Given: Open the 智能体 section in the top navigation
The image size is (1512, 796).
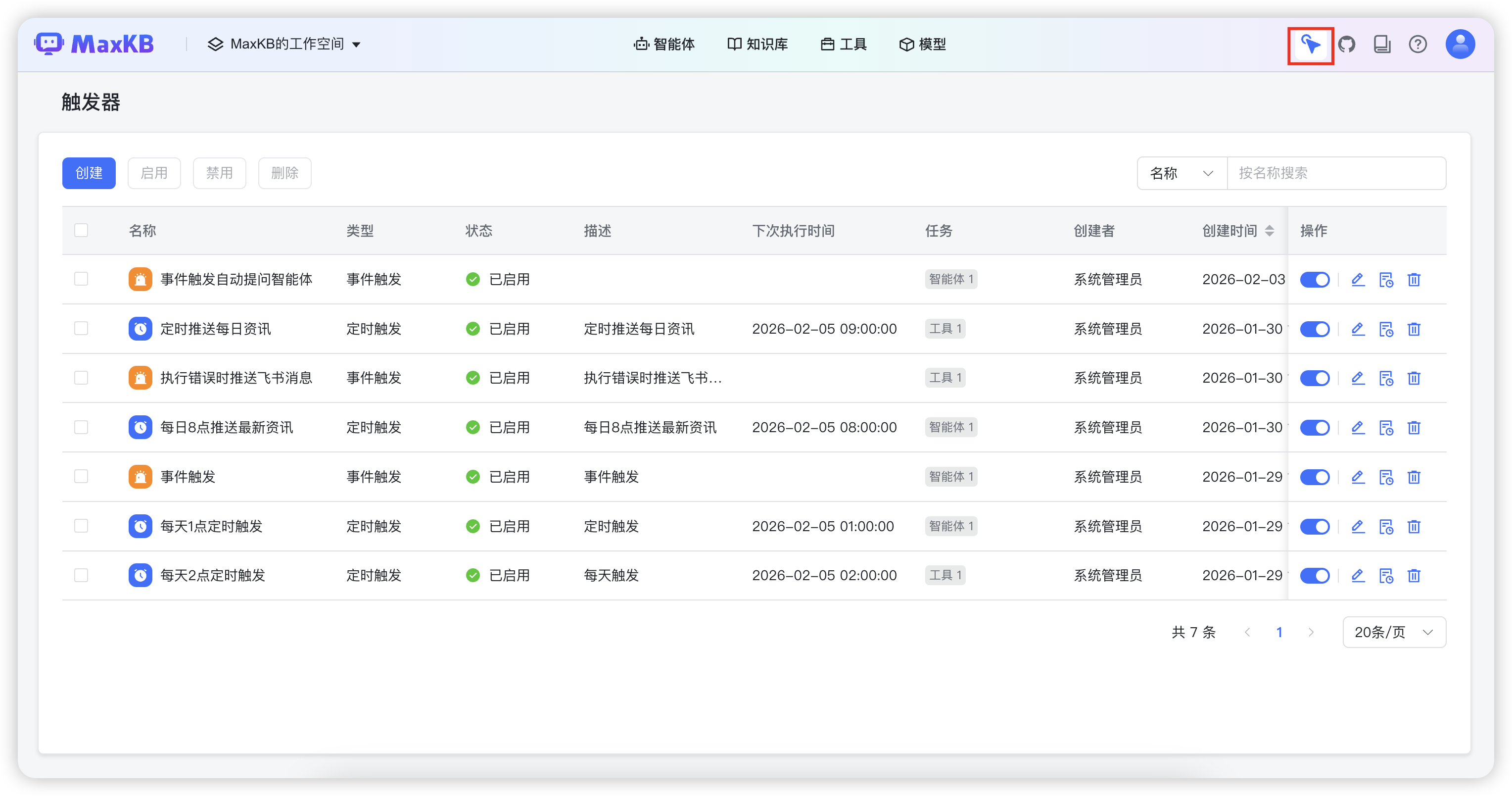Looking at the screenshot, I should 664,44.
